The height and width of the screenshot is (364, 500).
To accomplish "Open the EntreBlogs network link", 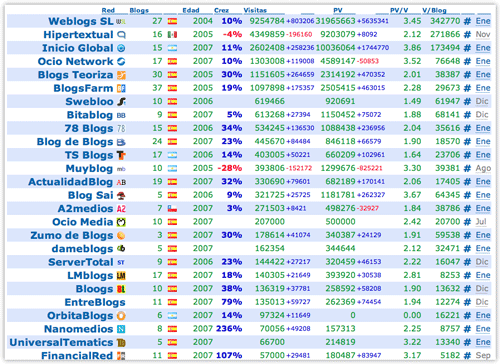I will tap(95, 302).
